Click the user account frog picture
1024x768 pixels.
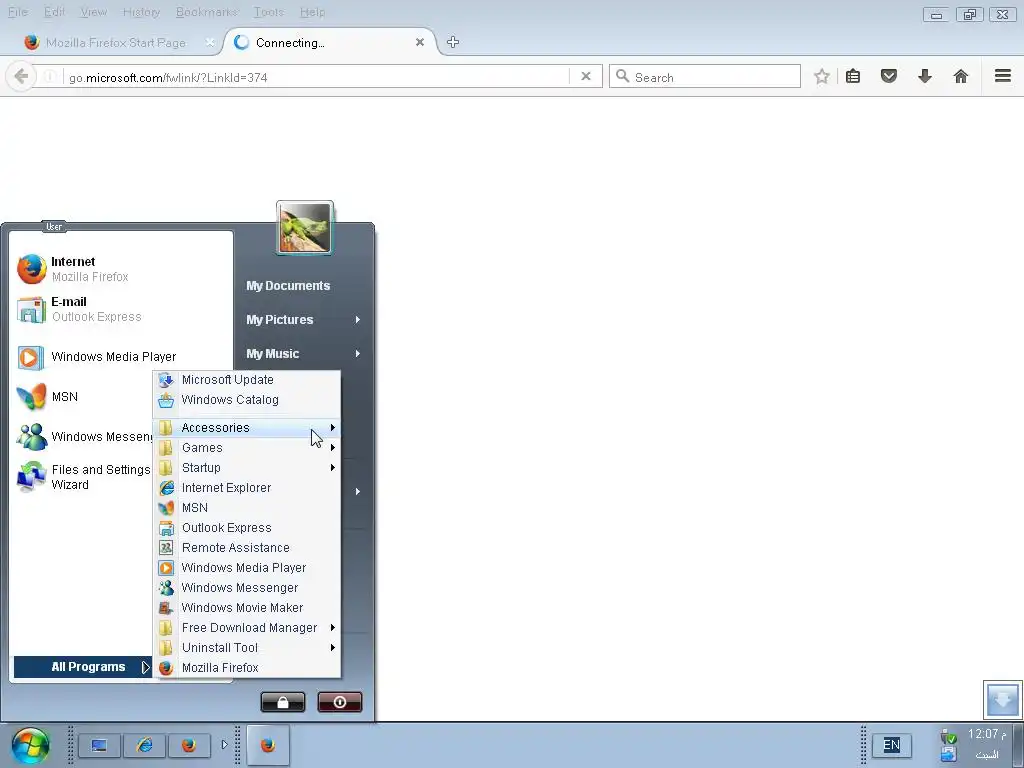pyautogui.click(x=305, y=227)
